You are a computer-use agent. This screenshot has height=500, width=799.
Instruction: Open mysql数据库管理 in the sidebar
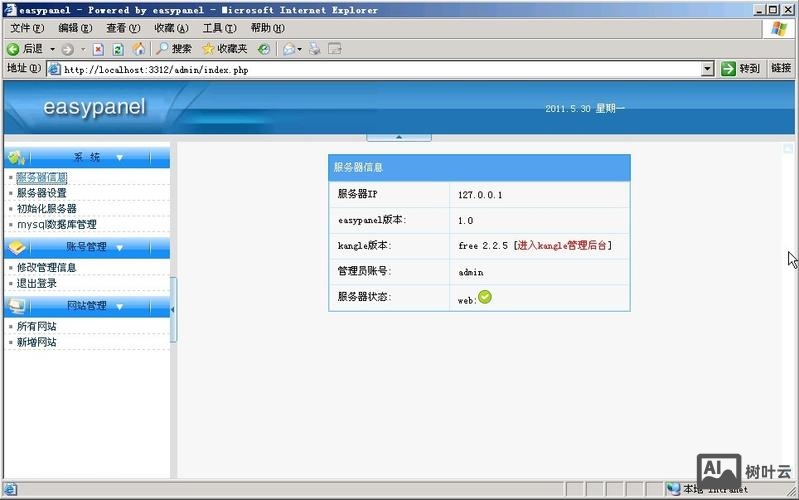(x=57, y=224)
